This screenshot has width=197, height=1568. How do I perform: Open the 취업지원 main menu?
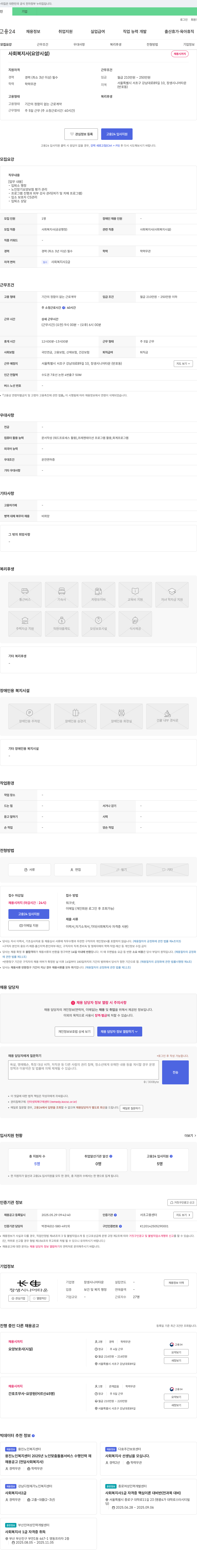coord(65,32)
